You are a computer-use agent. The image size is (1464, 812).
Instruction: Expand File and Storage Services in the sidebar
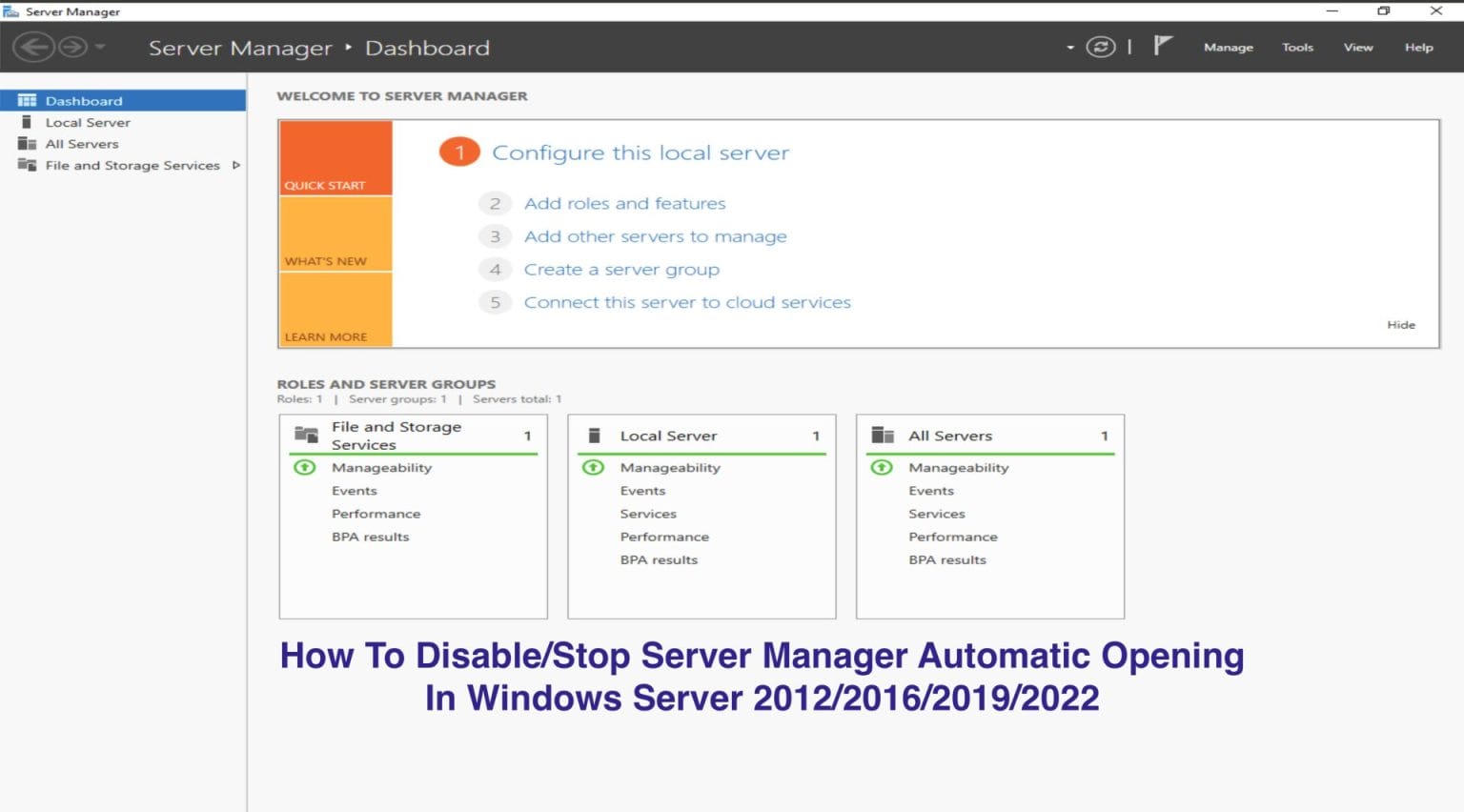(x=235, y=165)
